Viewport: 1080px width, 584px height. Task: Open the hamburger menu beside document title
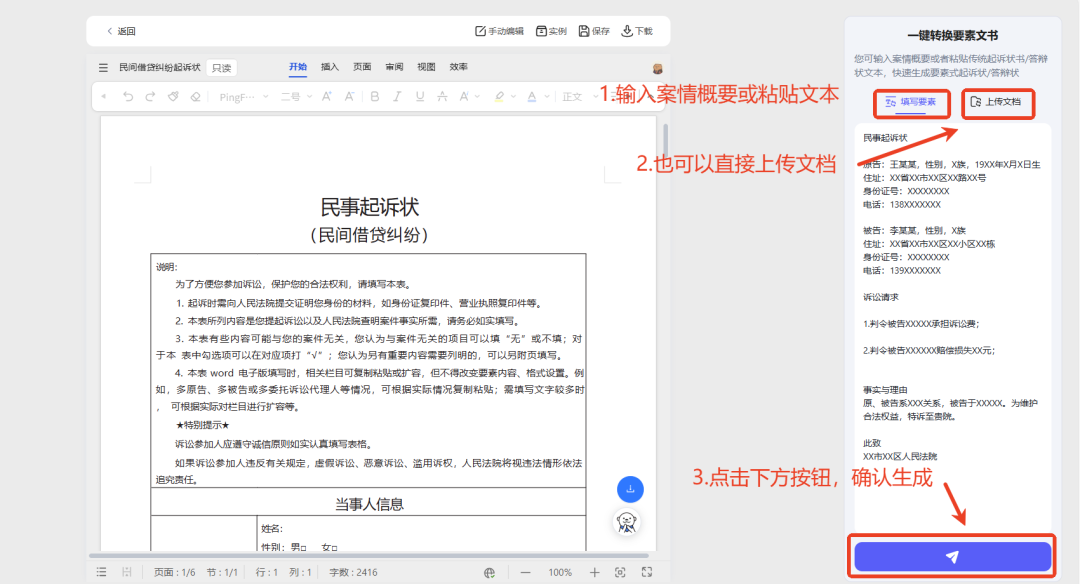pos(103,67)
